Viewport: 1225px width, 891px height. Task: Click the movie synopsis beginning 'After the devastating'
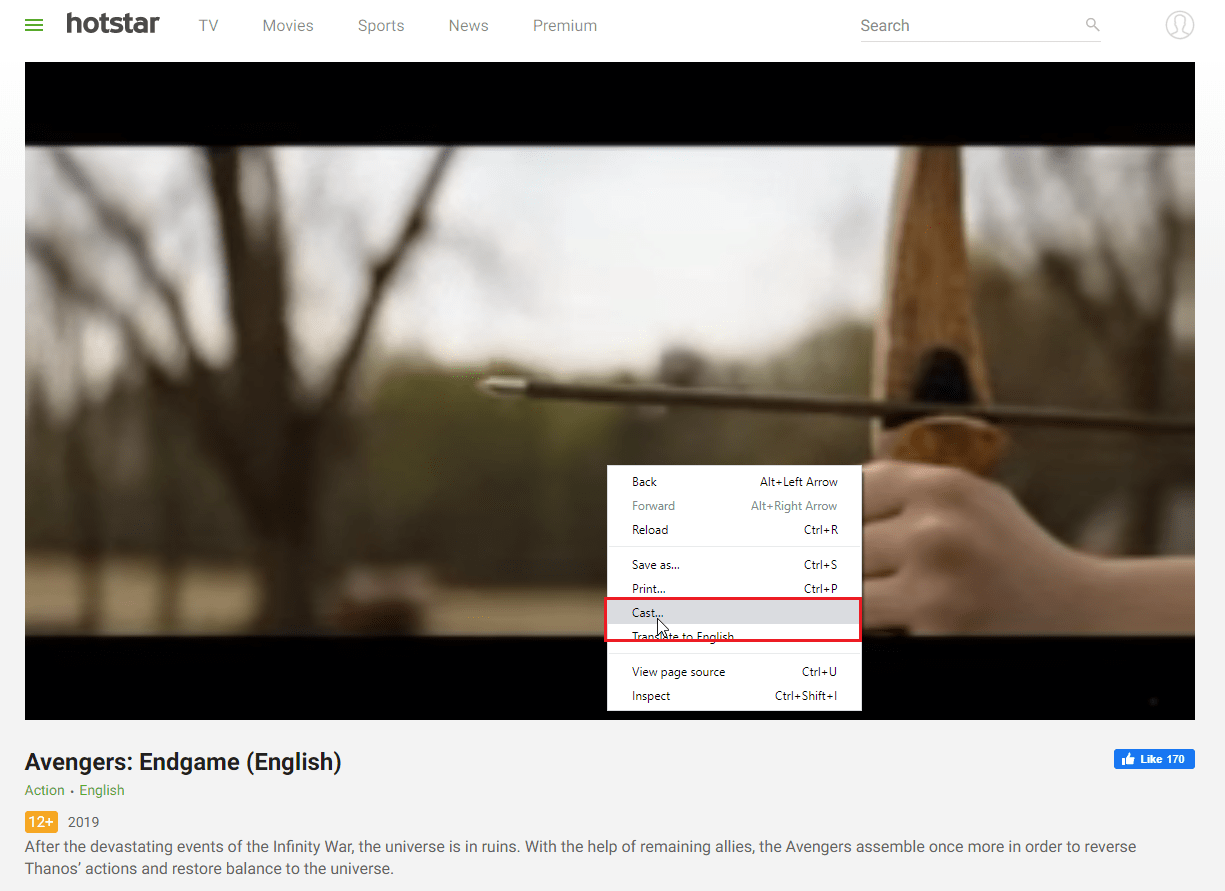click(581, 858)
